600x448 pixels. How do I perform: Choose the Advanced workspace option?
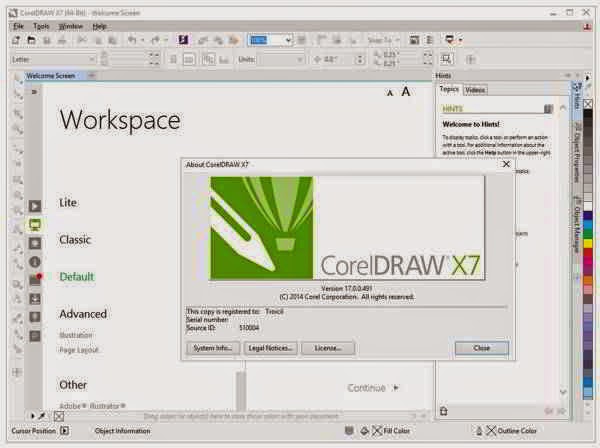[x=83, y=314]
